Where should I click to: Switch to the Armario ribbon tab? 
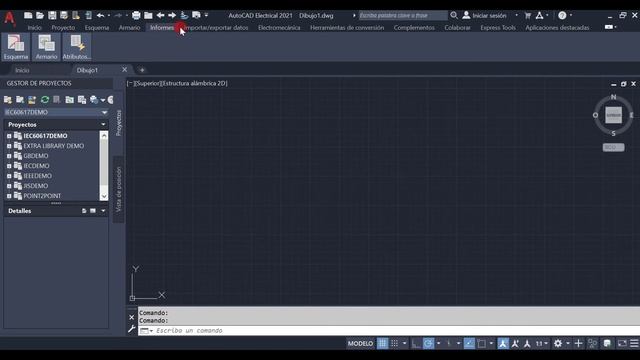tap(129, 28)
